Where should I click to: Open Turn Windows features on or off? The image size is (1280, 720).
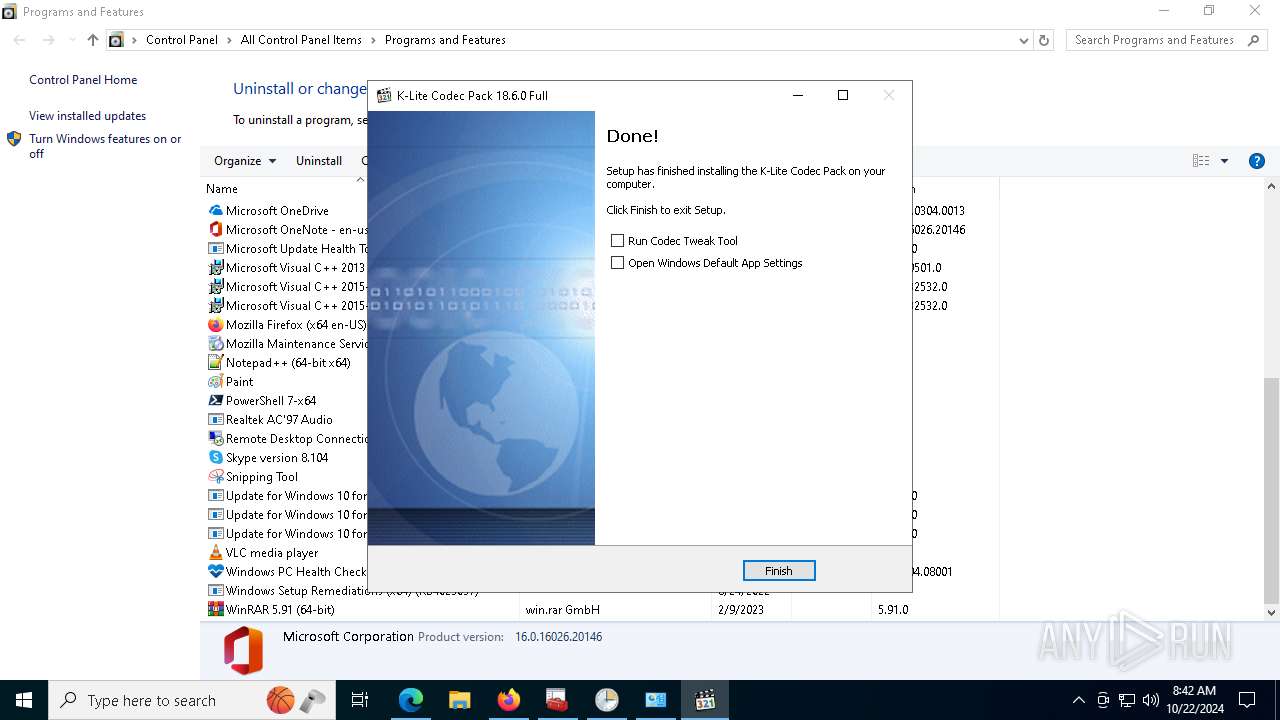pos(105,146)
